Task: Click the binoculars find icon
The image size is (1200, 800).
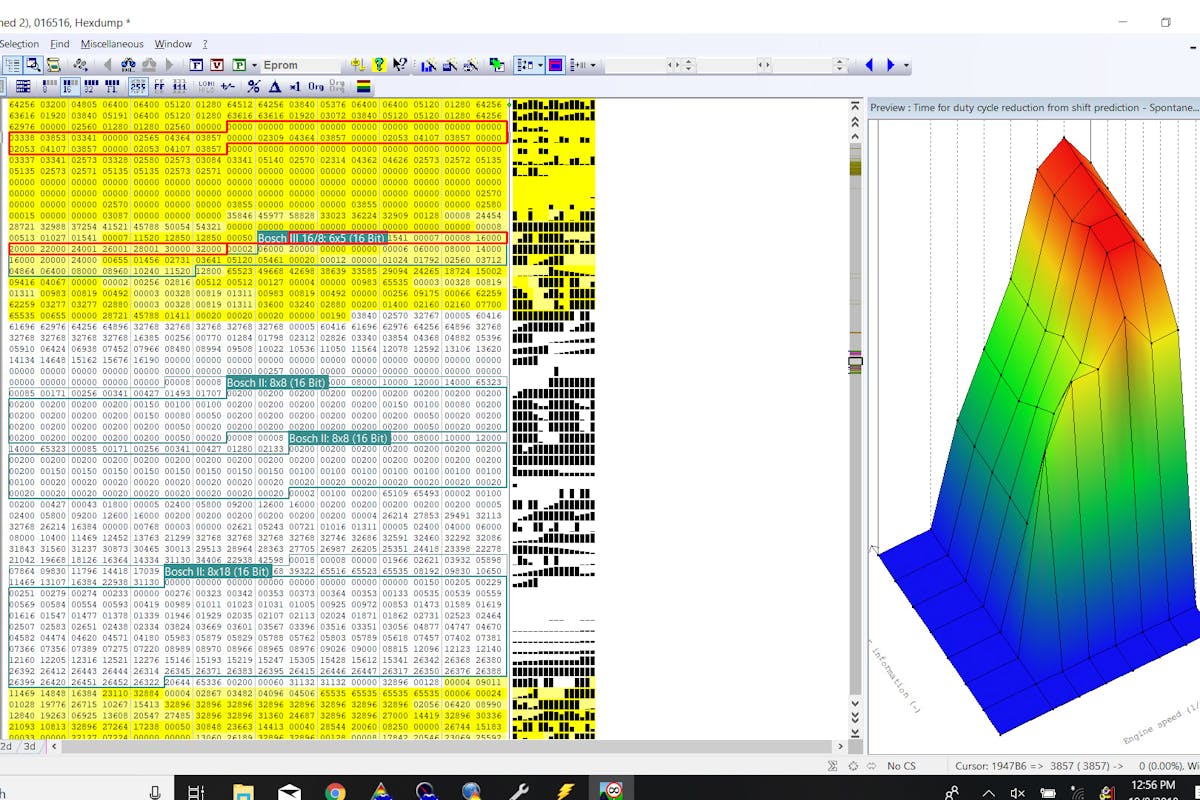Action: coord(126,65)
